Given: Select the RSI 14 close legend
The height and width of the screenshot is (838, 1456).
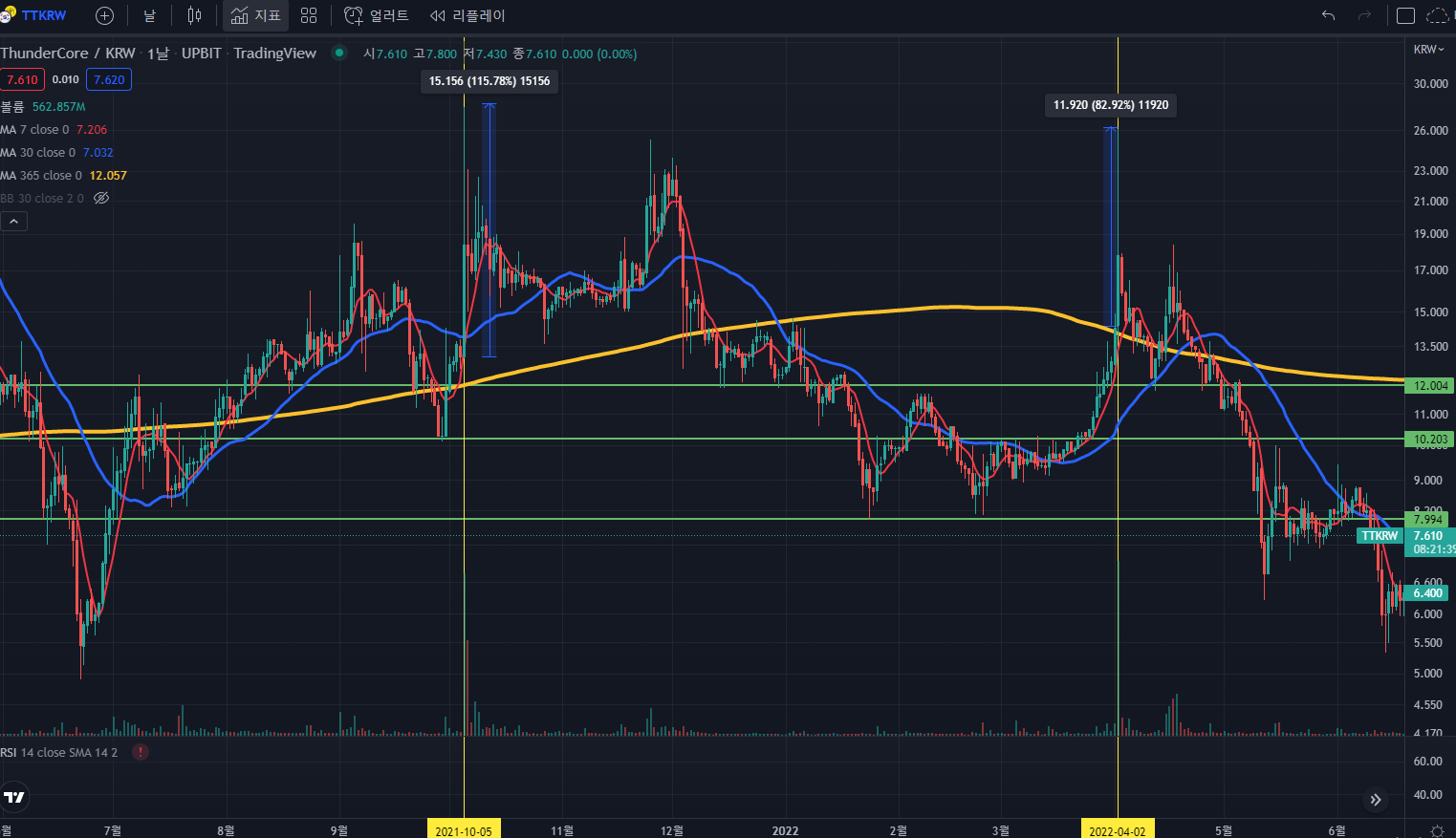Looking at the screenshot, I should coord(59,753).
